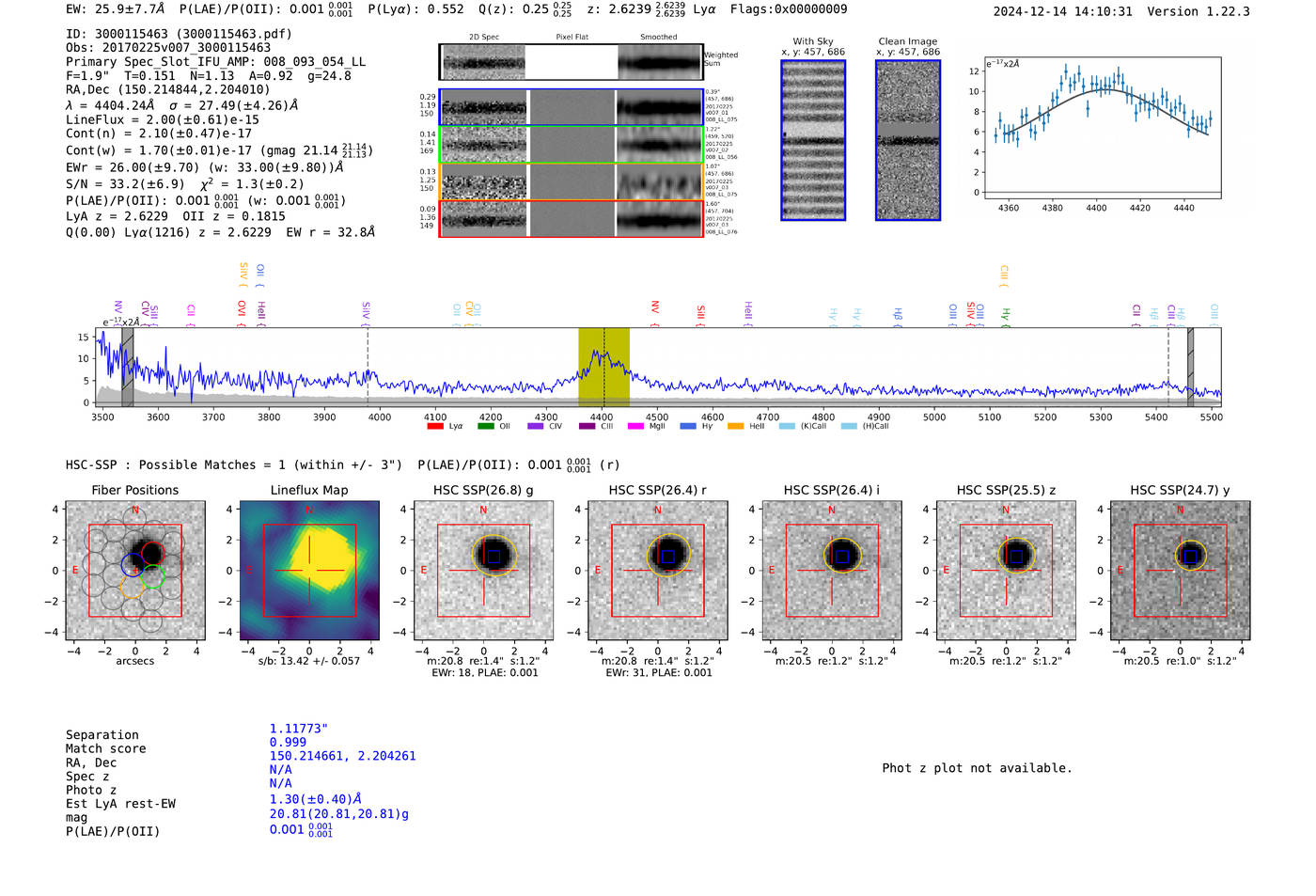This screenshot has height=896, width=1316.
Task: Open the HSC SSP(26.4) i cutout
Action: coord(832,571)
